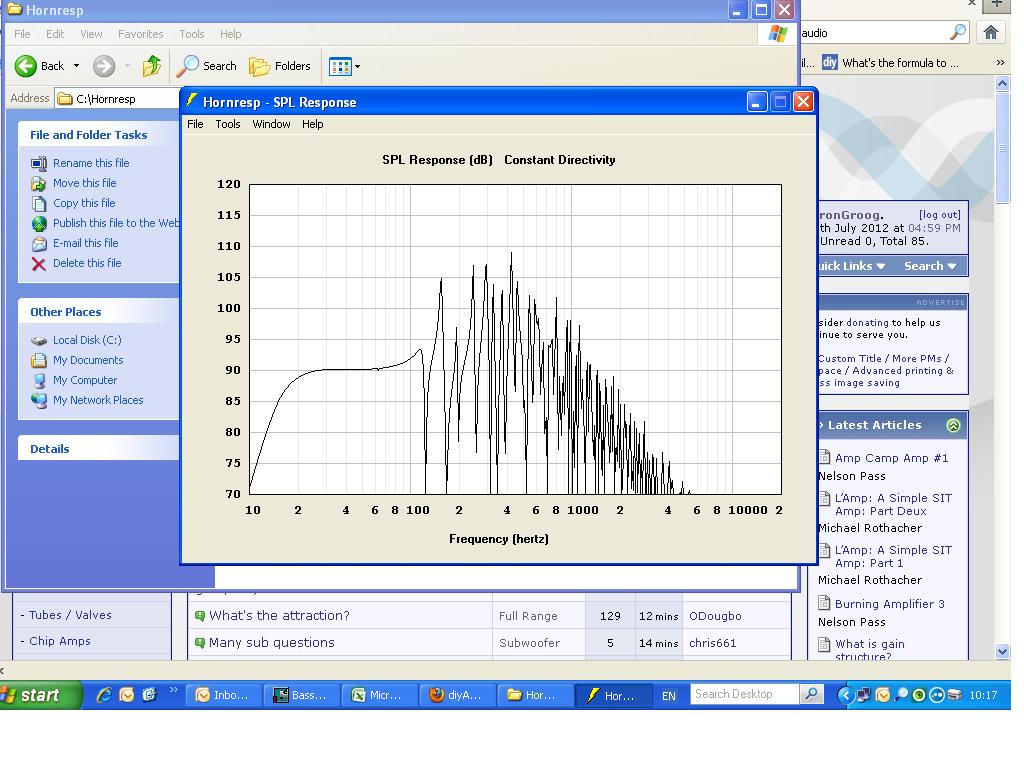Expand the quick launch chevron on taskbar
1024x768 pixels.
click(173, 690)
